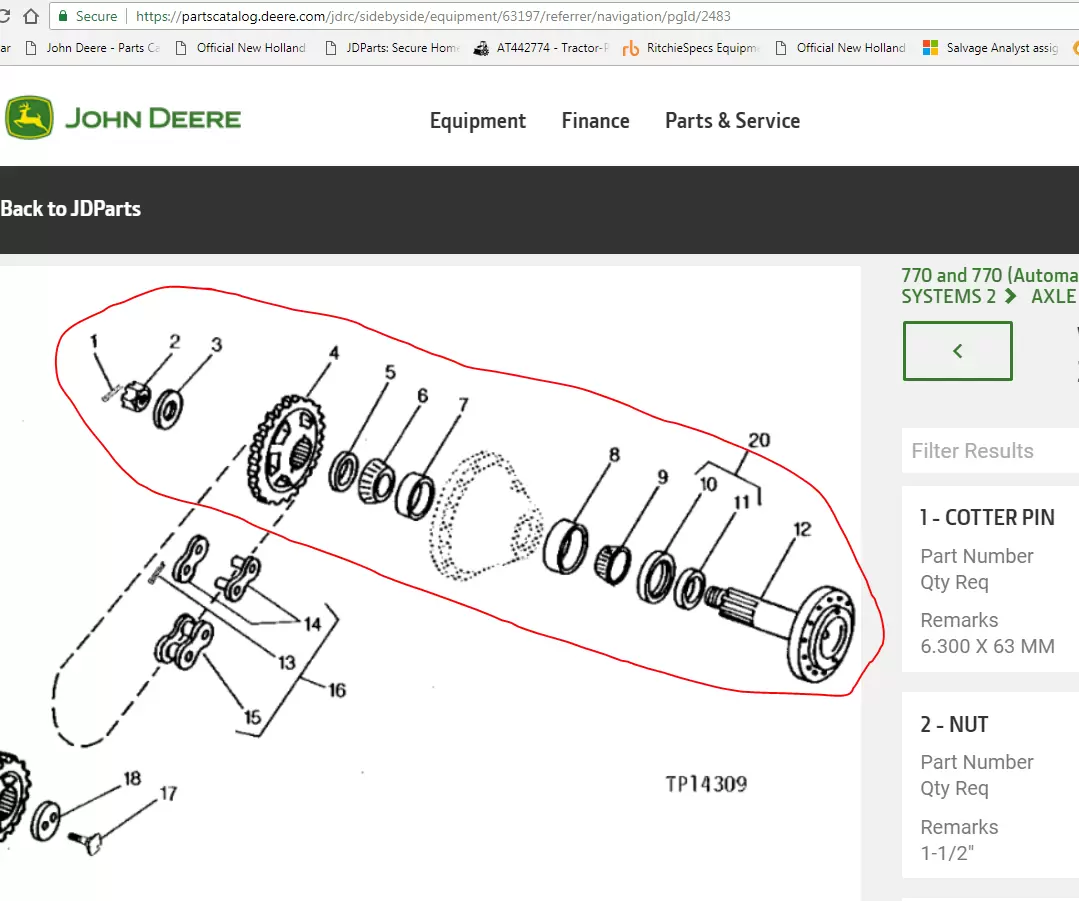Open the Official New Holland bookmark beside JDParts

pos(240,47)
